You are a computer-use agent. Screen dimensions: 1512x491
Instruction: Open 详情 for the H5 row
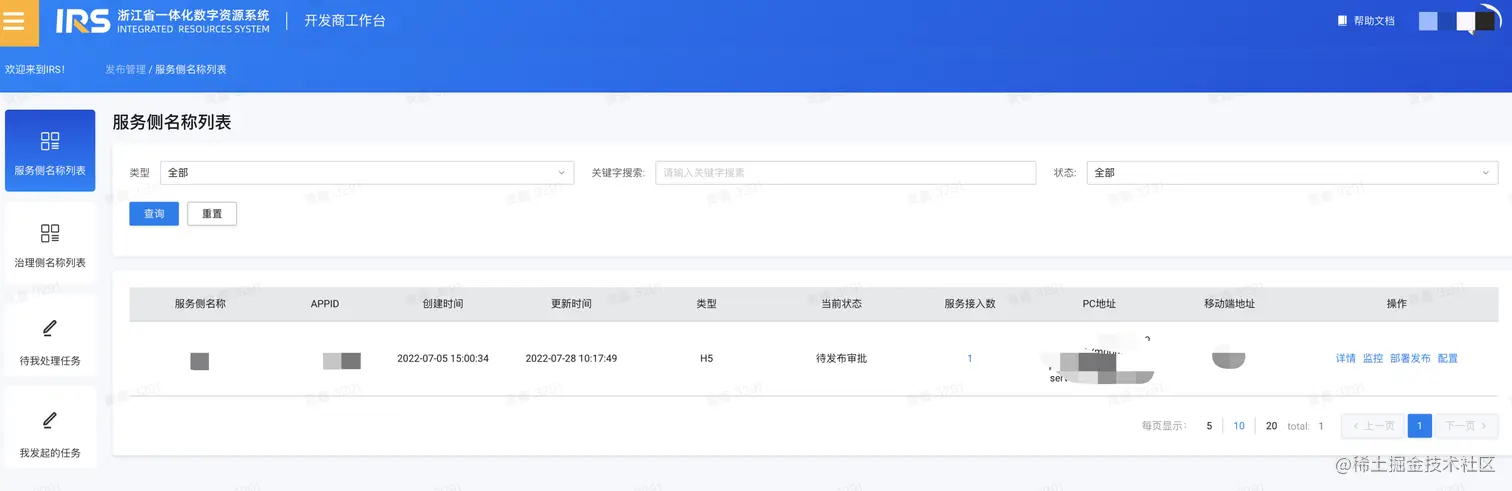click(x=1346, y=358)
